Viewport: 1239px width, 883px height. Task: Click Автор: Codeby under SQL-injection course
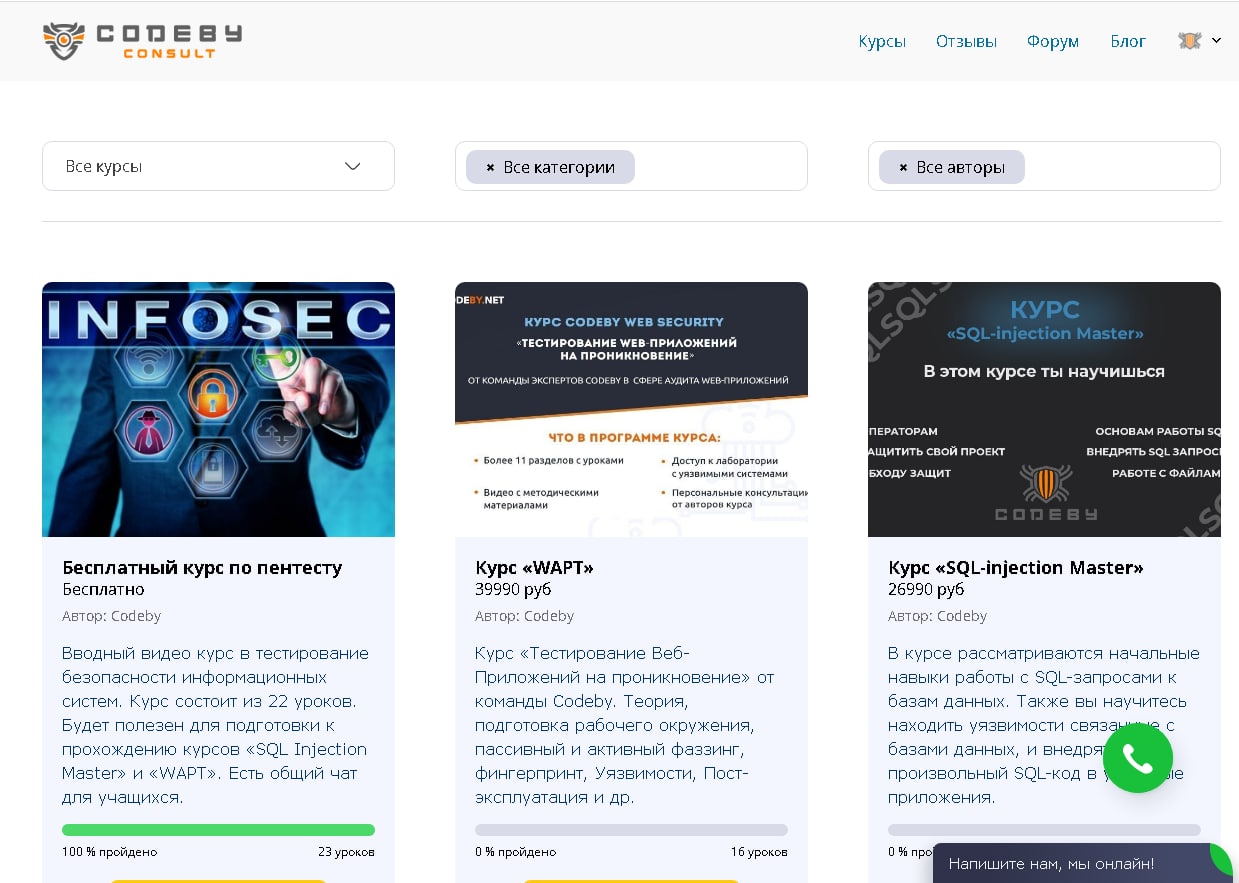pos(937,616)
